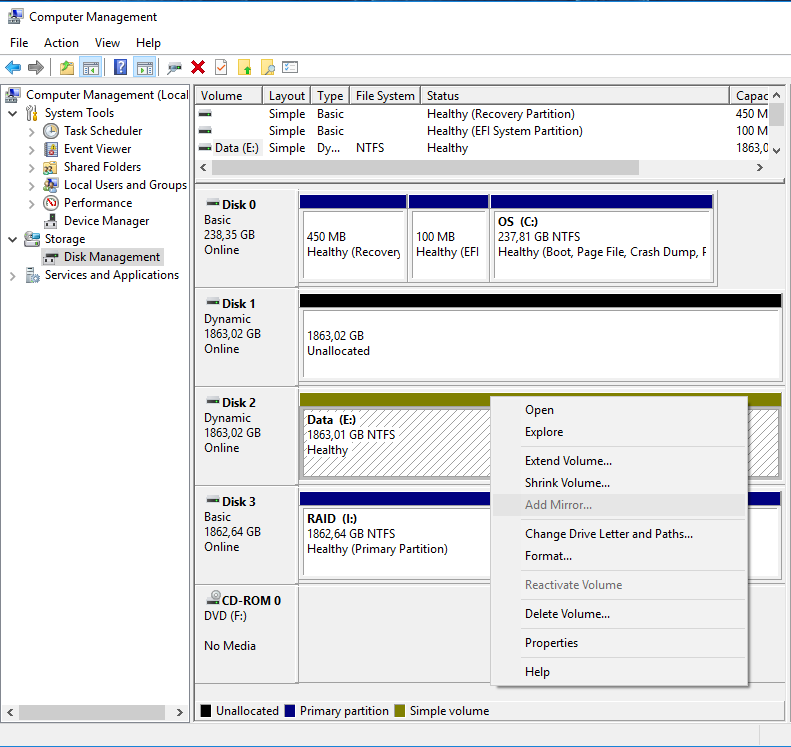Choose Shrink Volume... from context menu
Screen dimensions: 791x747
click(x=619, y=483)
